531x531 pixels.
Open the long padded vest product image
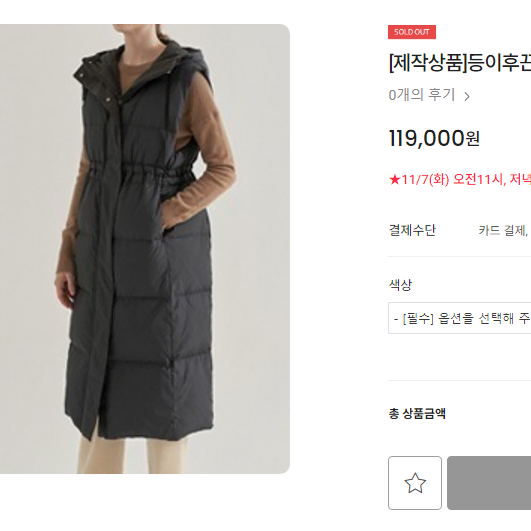pyautogui.click(x=145, y=249)
